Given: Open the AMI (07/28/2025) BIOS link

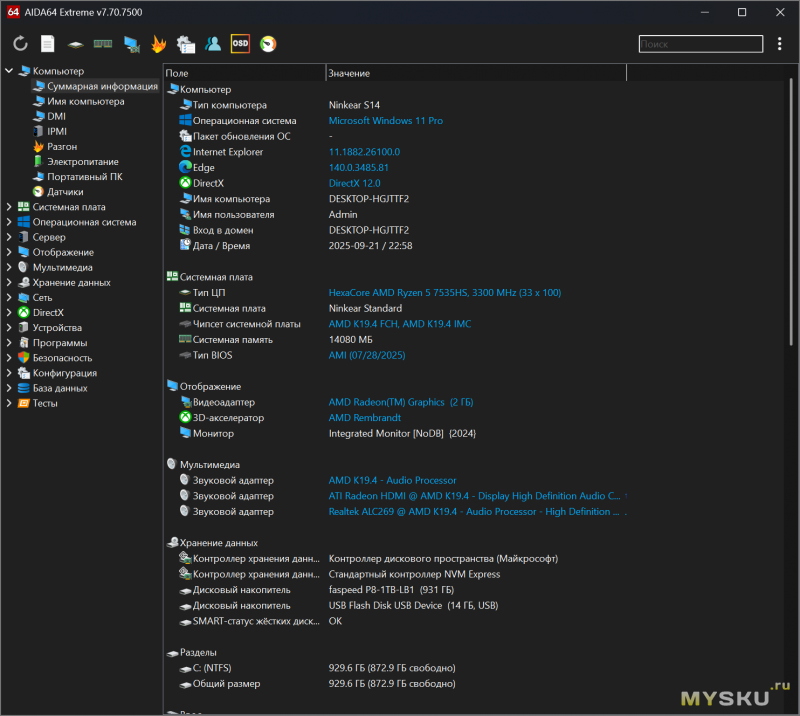Looking at the screenshot, I should [x=367, y=355].
